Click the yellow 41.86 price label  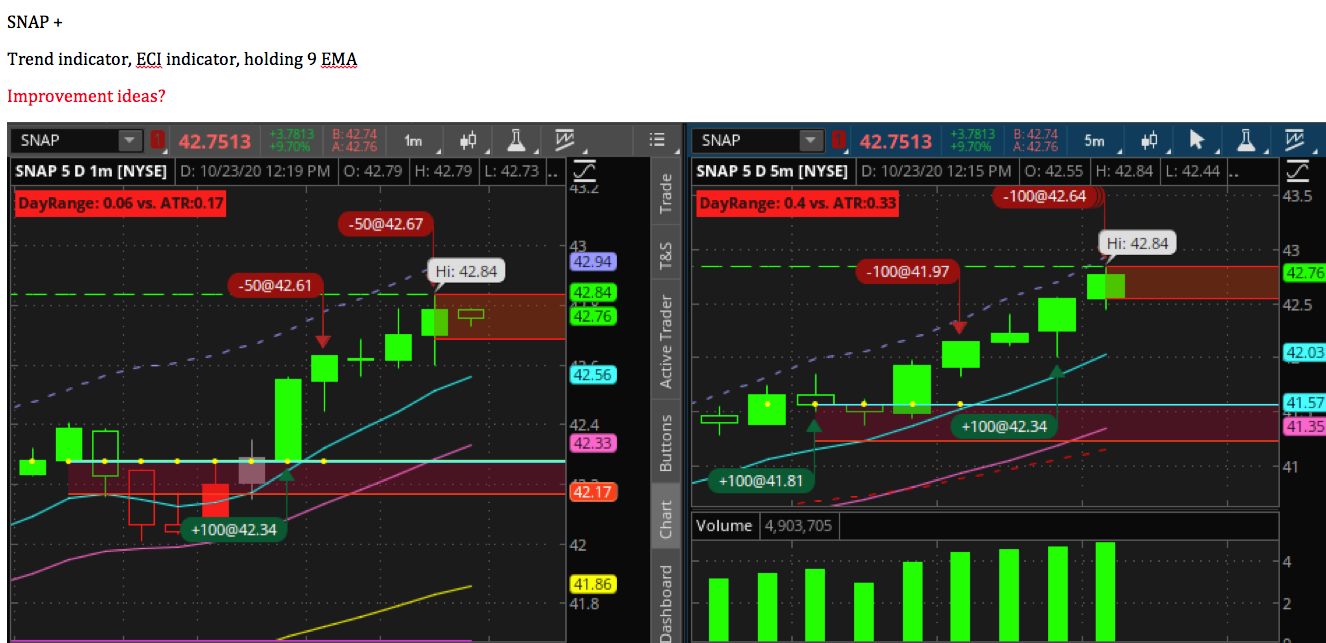(x=593, y=584)
